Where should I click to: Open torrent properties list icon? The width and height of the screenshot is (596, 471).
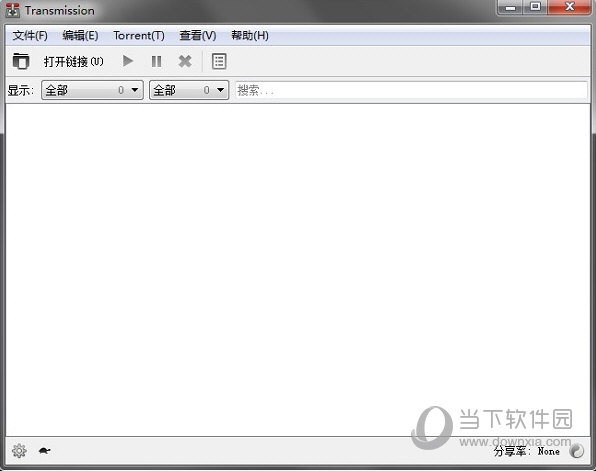click(x=219, y=61)
